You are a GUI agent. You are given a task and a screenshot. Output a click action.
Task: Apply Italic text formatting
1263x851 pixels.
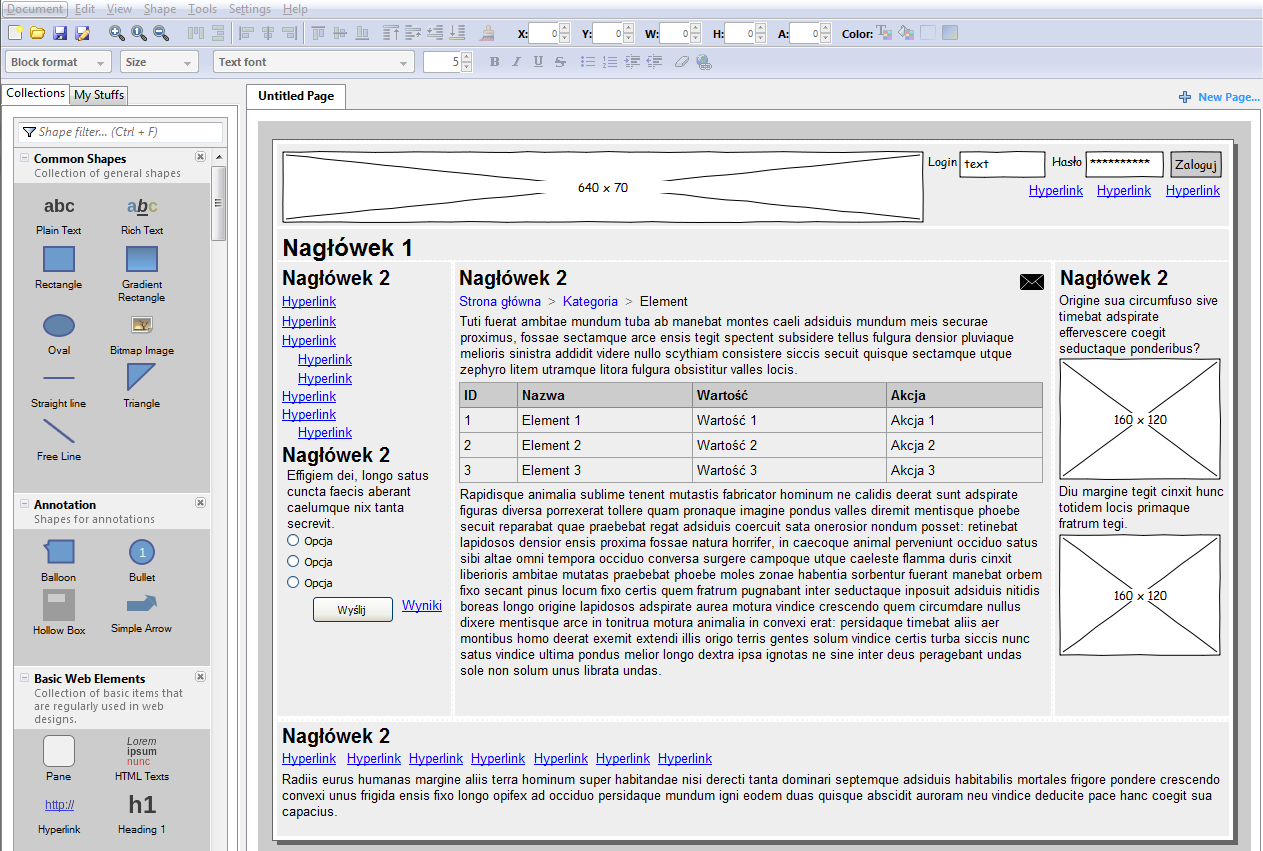pyautogui.click(x=516, y=62)
